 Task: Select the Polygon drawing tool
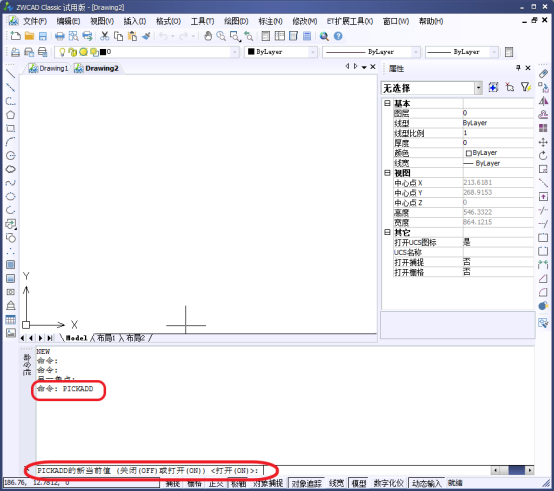tap(10, 115)
